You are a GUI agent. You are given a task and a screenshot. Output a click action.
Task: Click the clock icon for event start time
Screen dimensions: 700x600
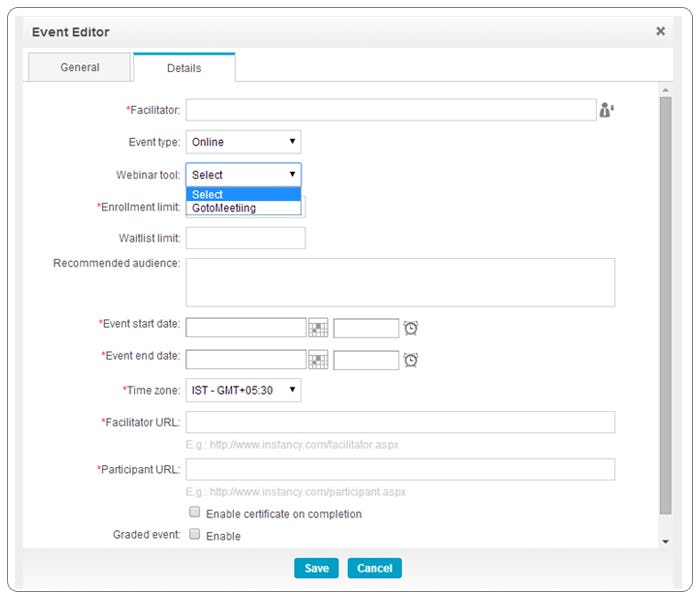pos(410,328)
